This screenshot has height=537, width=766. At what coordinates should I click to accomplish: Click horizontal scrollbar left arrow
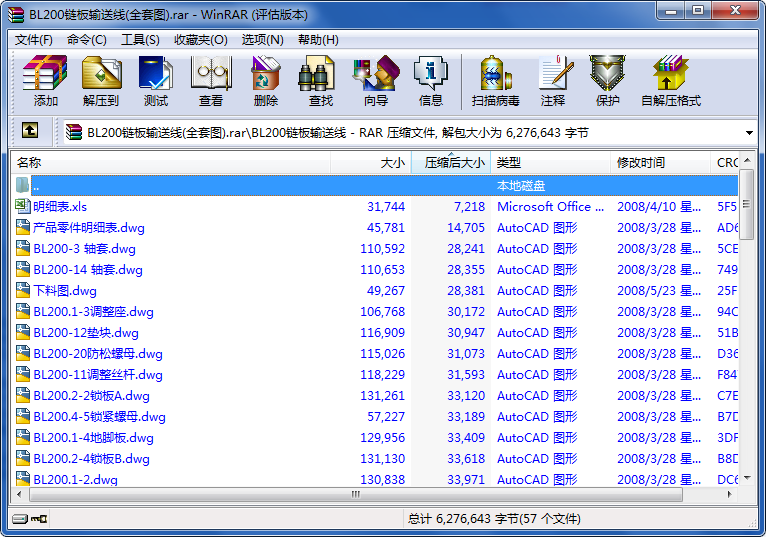(x=19, y=494)
